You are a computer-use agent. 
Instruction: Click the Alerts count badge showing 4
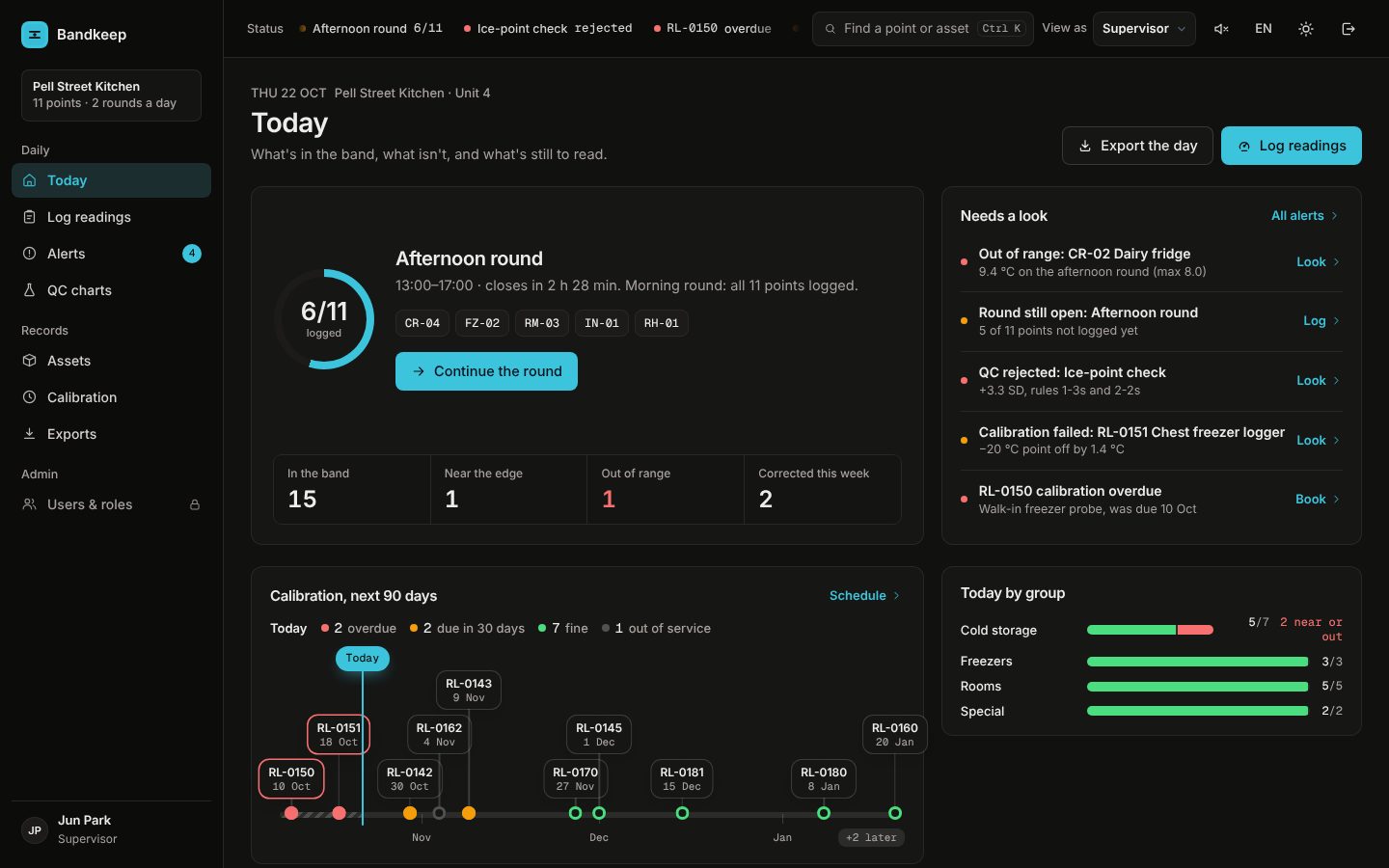[x=192, y=254]
